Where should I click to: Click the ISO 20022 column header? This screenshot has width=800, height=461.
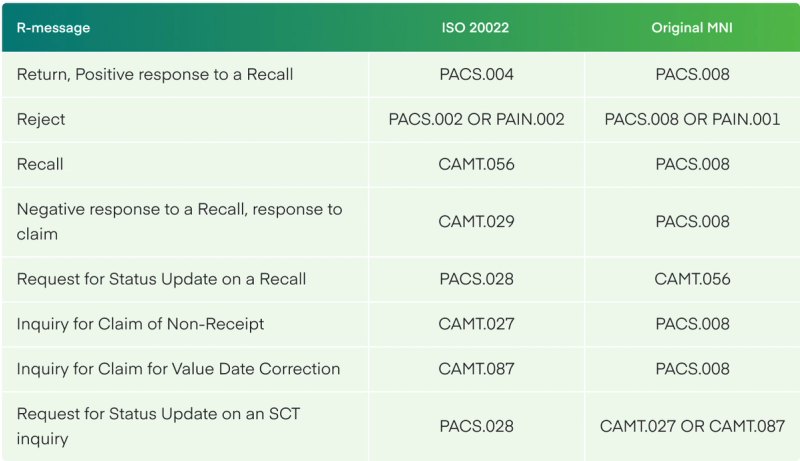[x=475, y=28]
